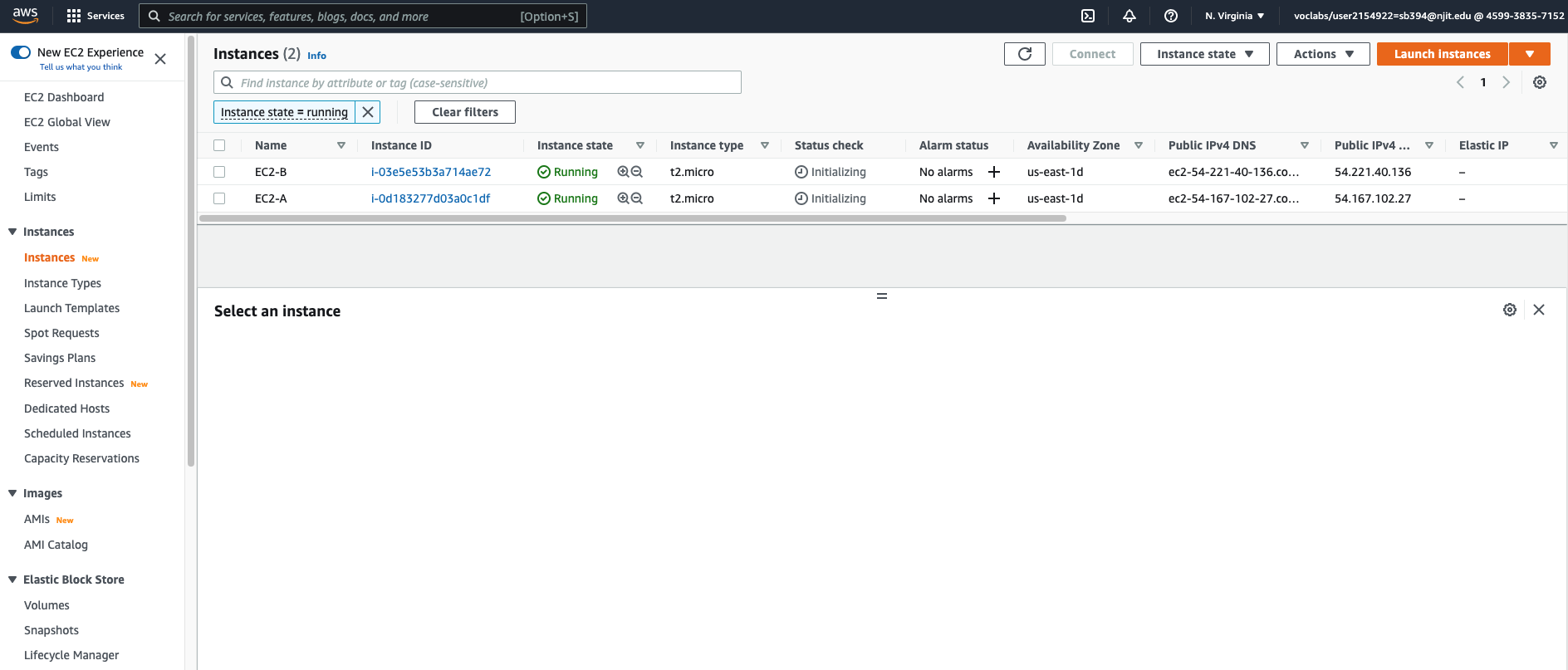
Task: Focus the AWS top search bar
Action: (x=363, y=16)
